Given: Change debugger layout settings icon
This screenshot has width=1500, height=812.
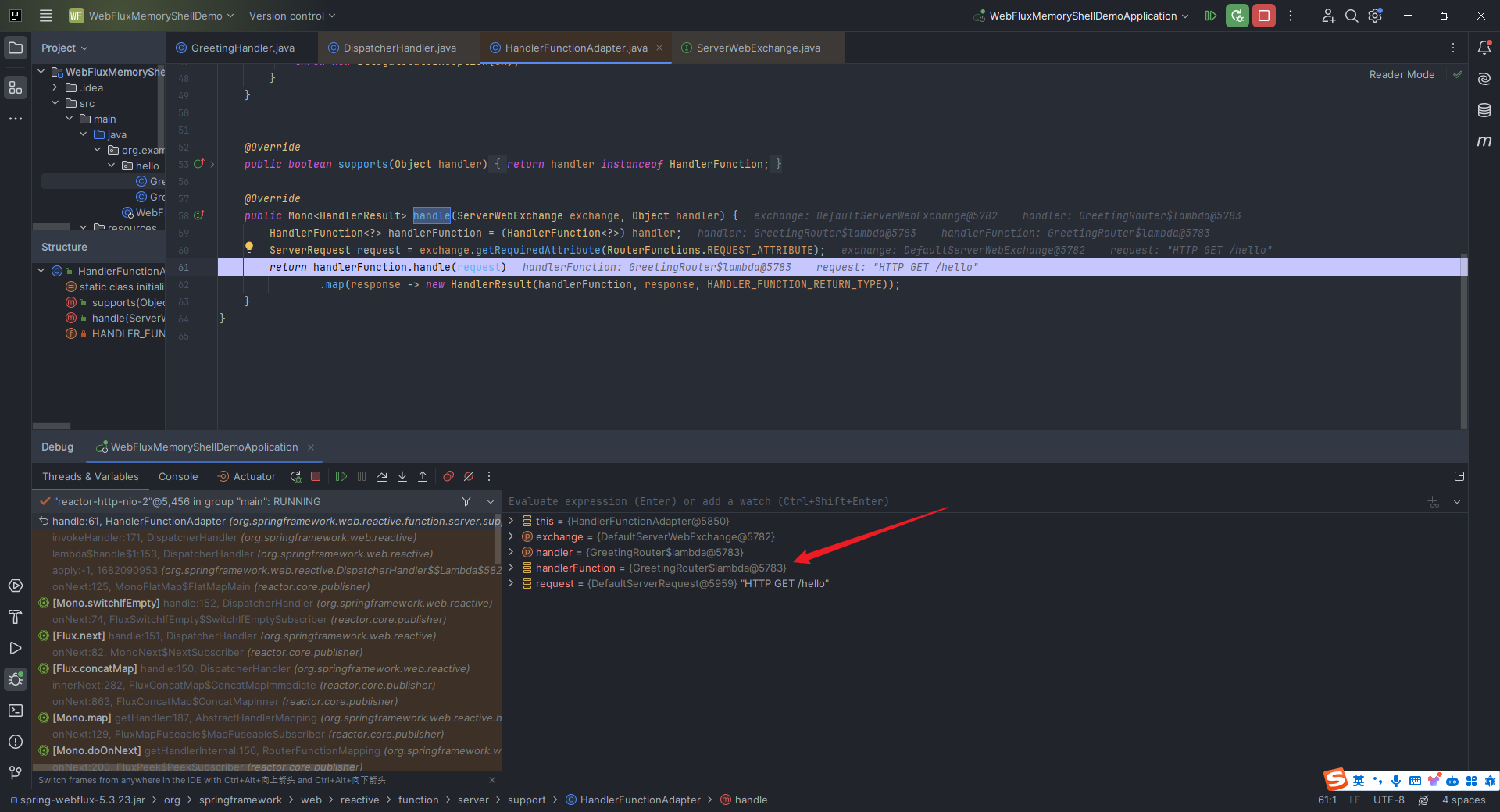Looking at the screenshot, I should 1459,476.
